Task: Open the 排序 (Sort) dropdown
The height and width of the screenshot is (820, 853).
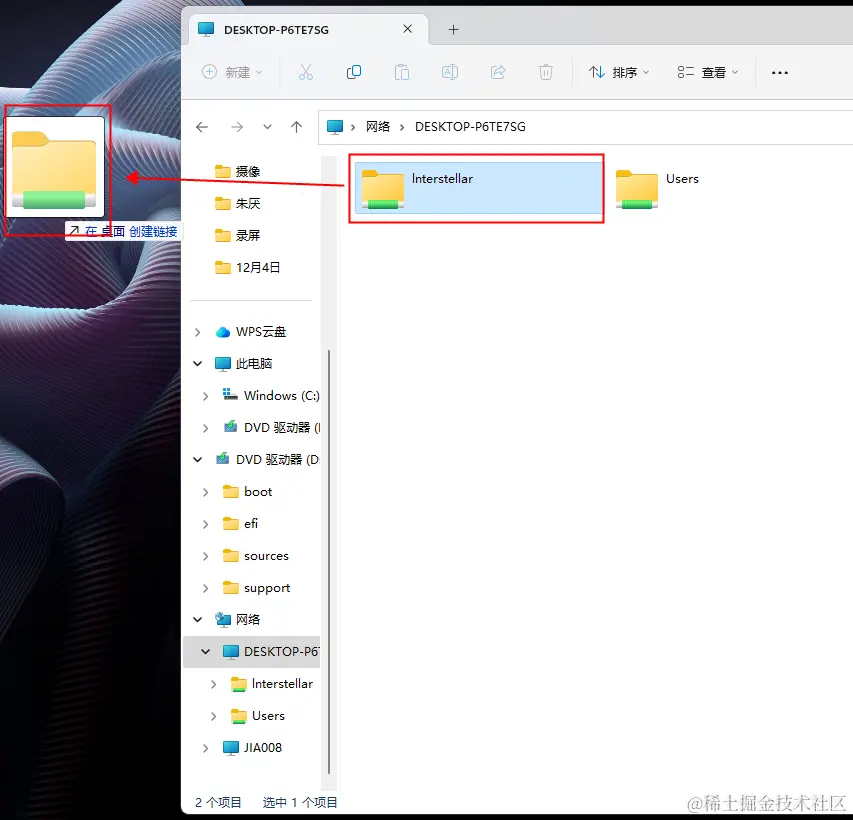Action: pos(619,72)
